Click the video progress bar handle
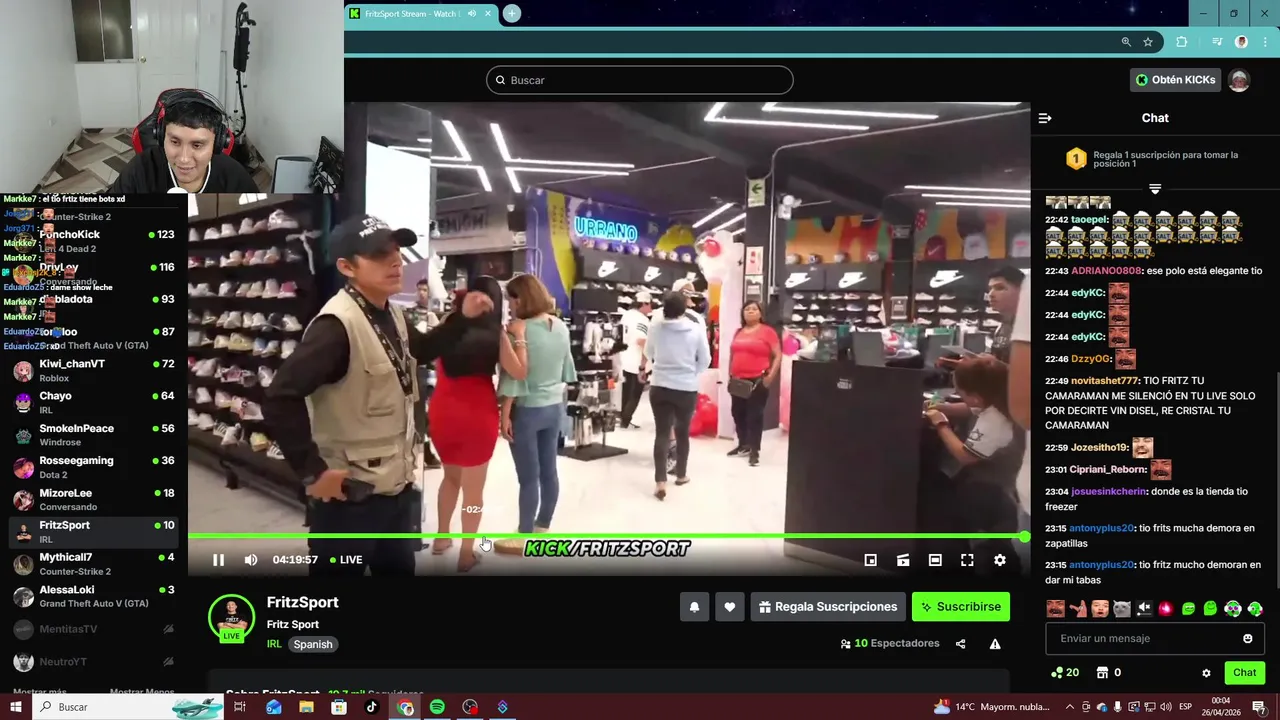The image size is (1280, 720). click(1024, 537)
